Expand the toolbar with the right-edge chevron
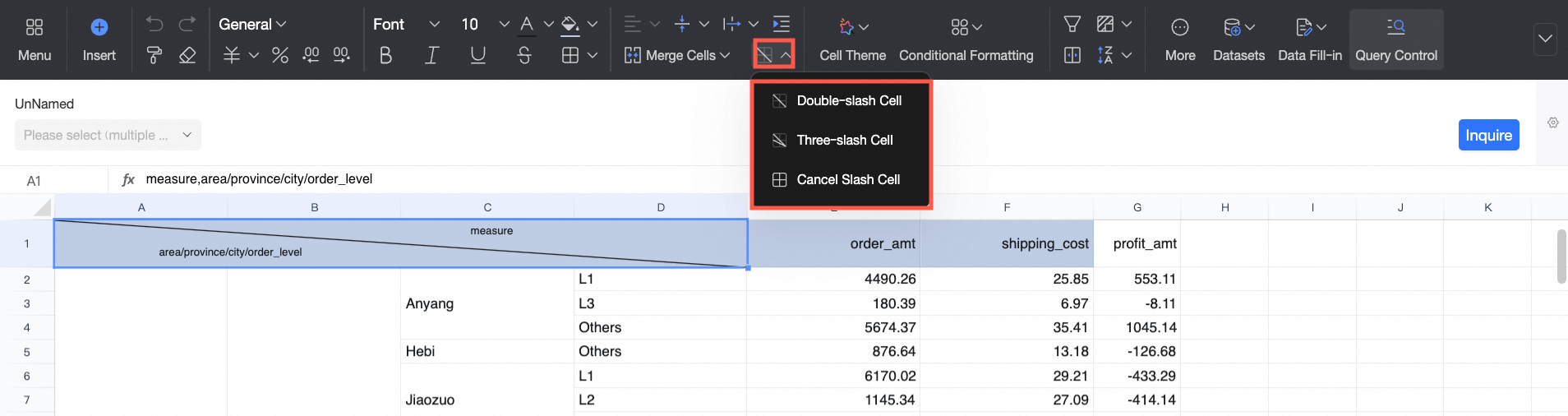Screen dimensions: 1568x416 (1545, 39)
